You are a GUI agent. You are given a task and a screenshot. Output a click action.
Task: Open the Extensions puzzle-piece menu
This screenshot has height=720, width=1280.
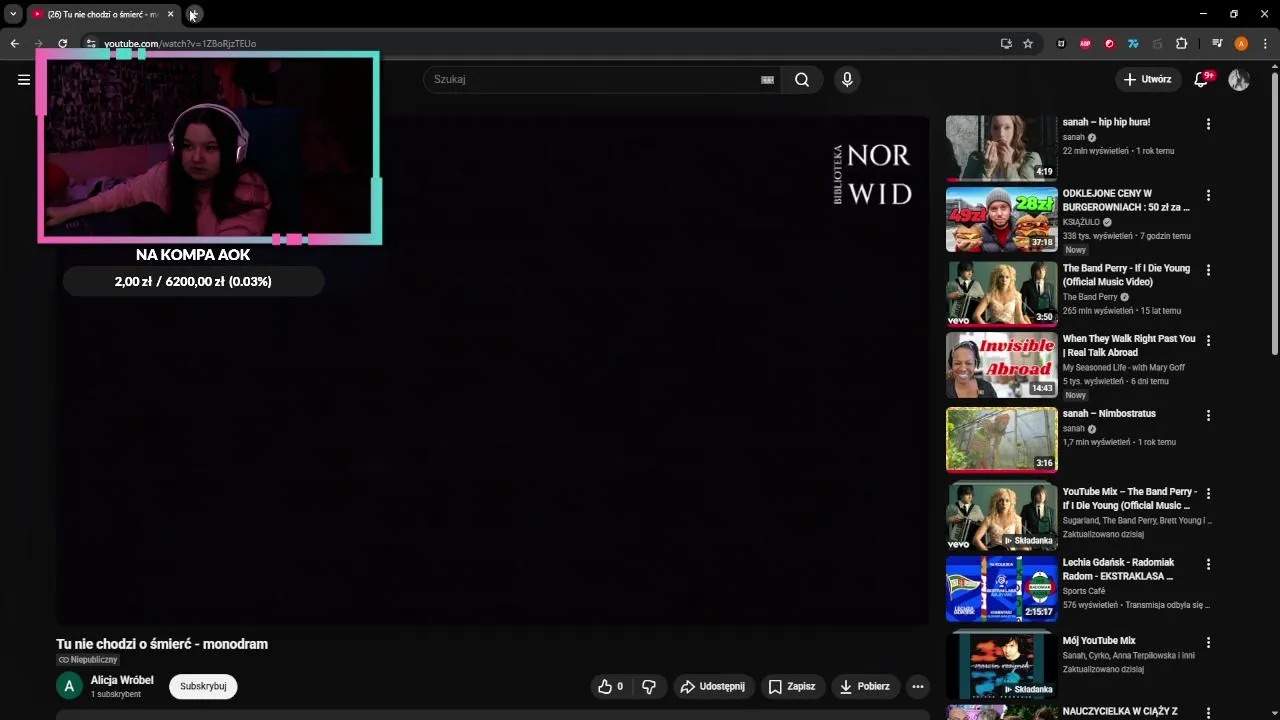(1181, 44)
